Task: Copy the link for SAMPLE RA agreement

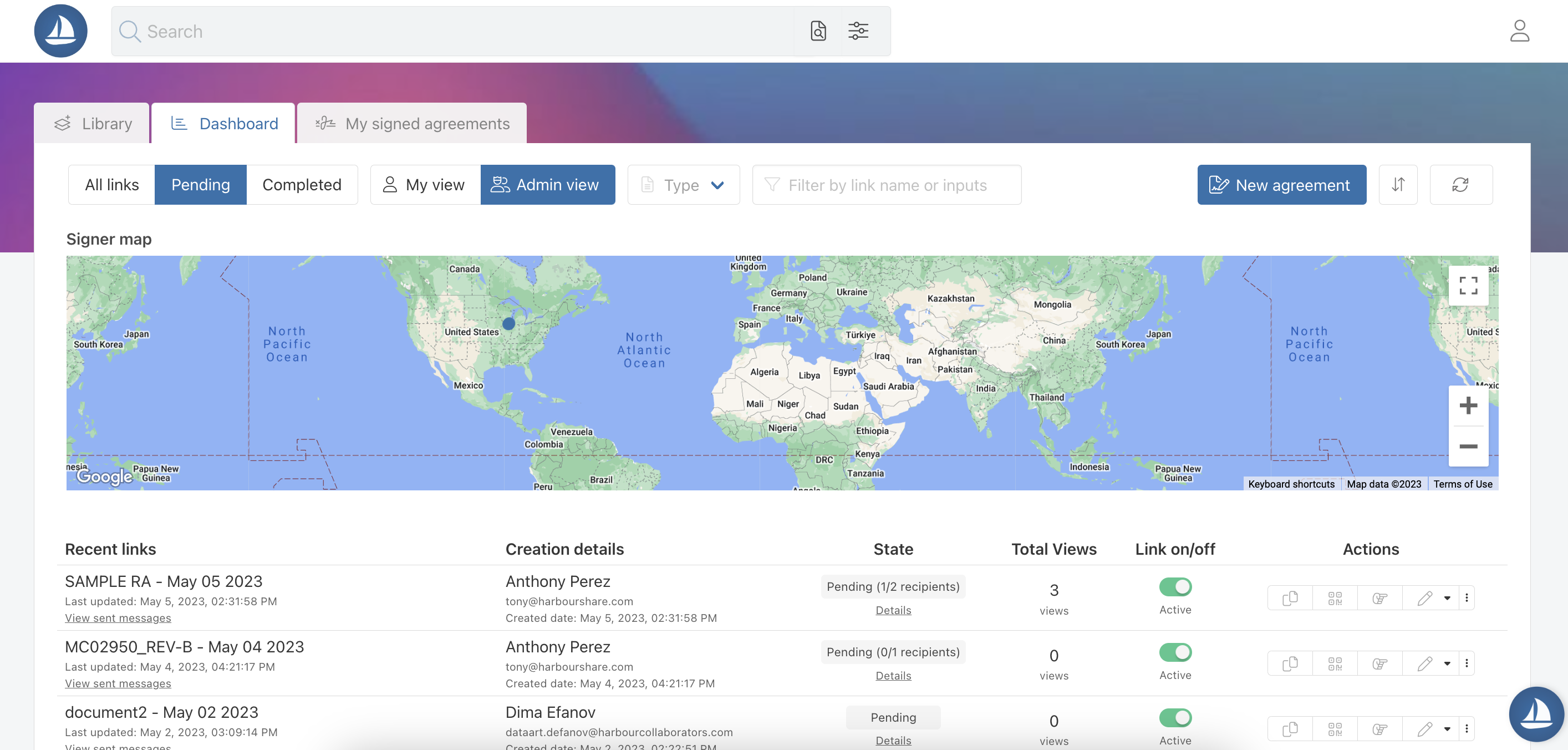Action: click(x=1290, y=597)
